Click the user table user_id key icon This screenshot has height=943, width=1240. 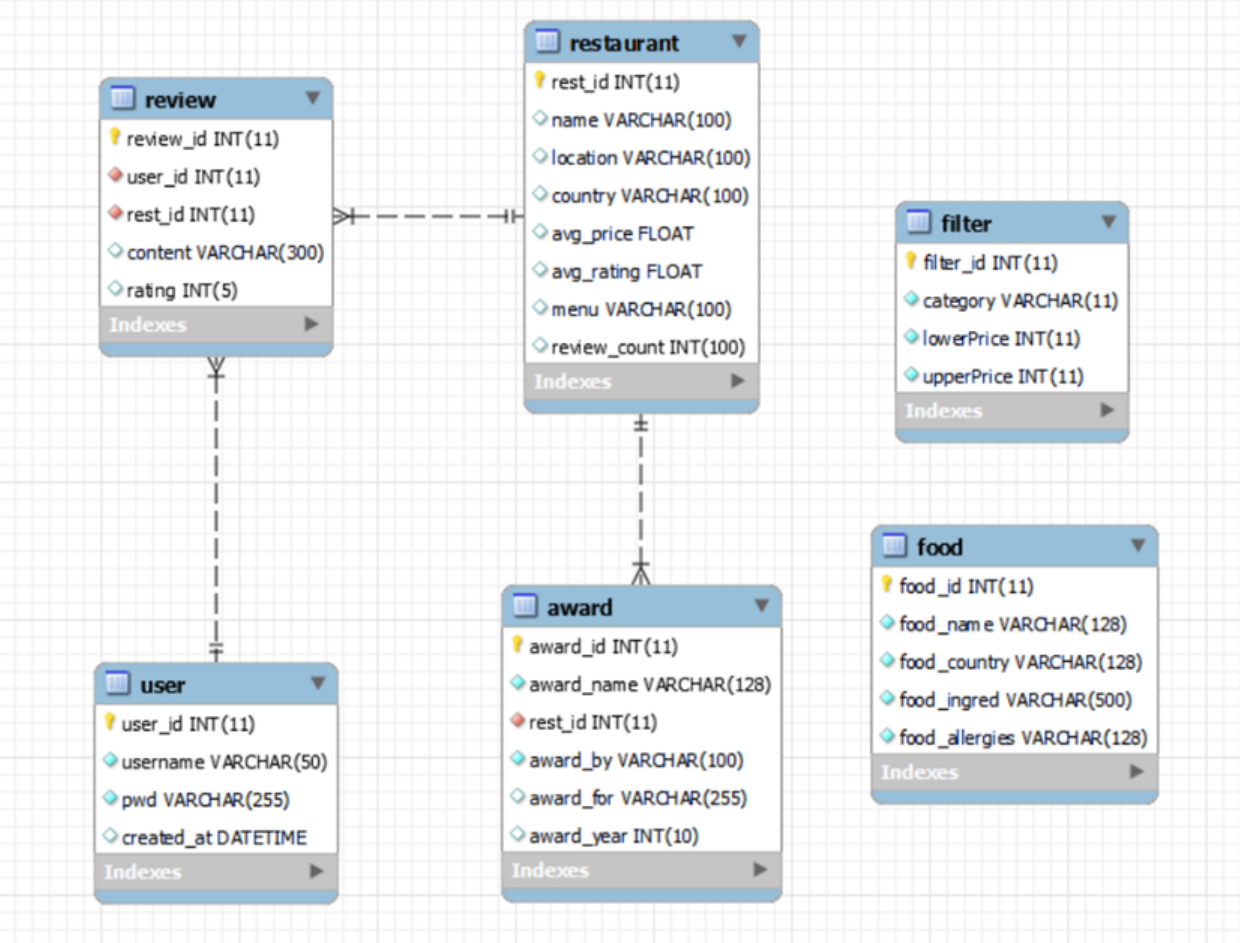coord(110,722)
